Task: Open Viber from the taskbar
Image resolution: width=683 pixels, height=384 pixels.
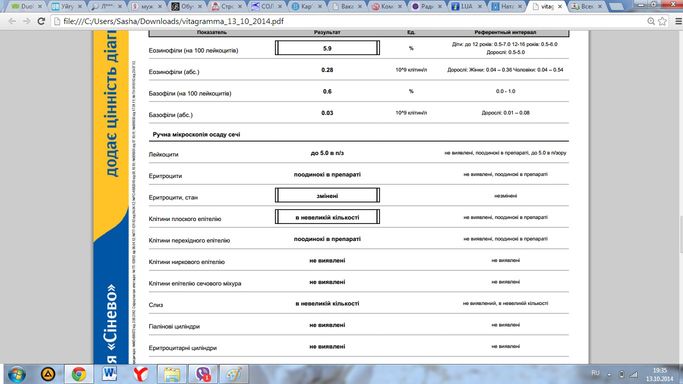Action: pos(203,374)
